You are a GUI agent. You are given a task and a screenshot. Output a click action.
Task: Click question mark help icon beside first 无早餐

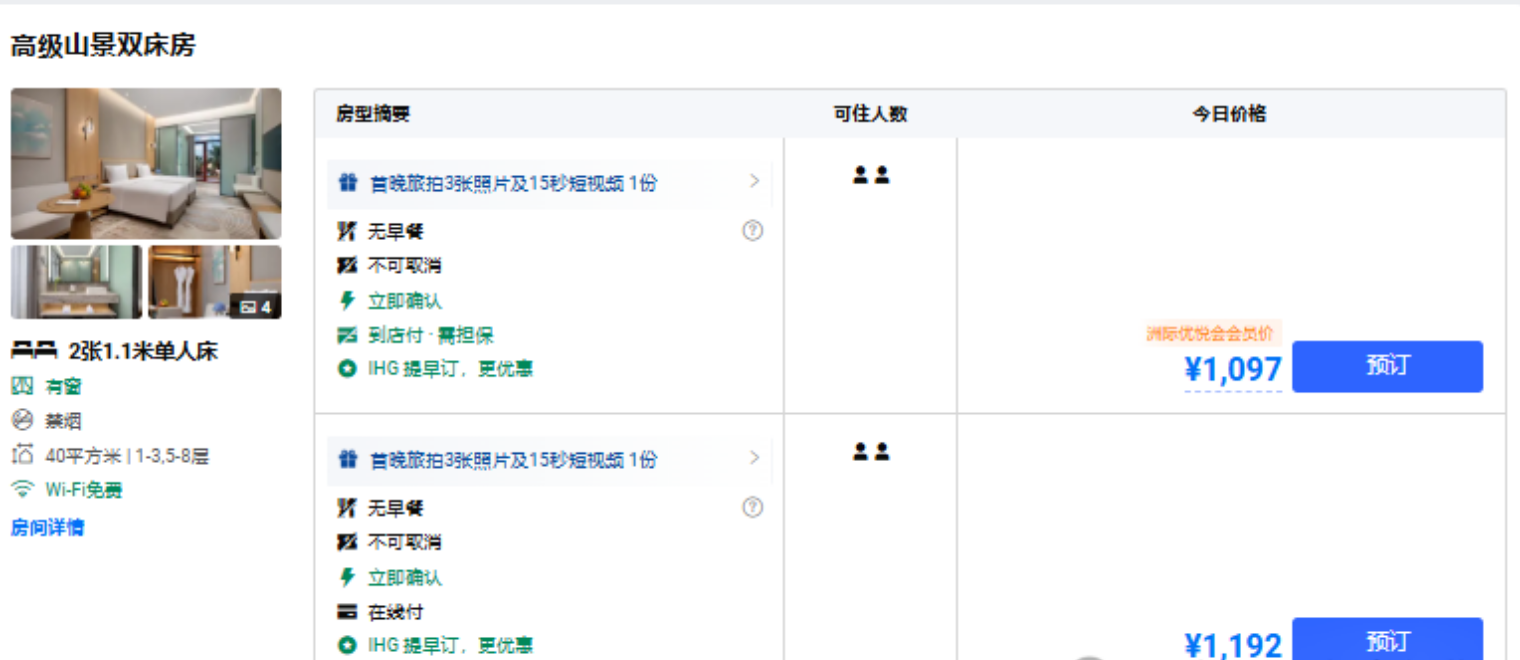tap(753, 231)
